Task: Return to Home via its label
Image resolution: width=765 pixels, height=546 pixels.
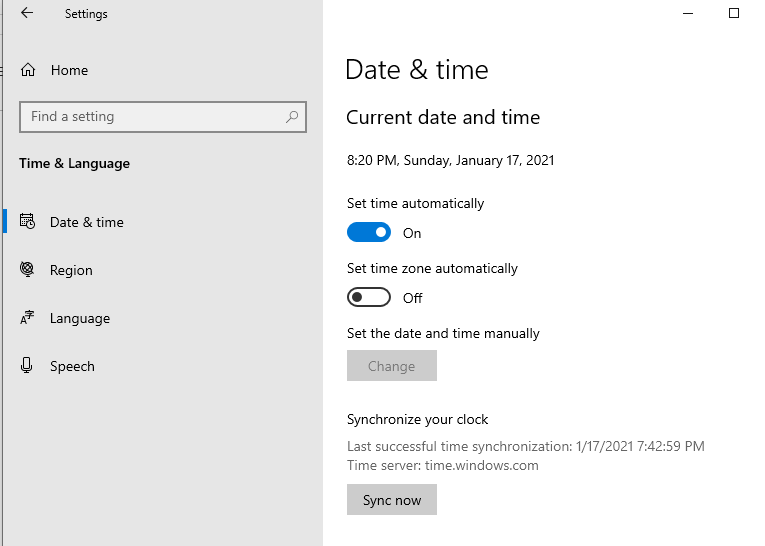Action: point(69,70)
